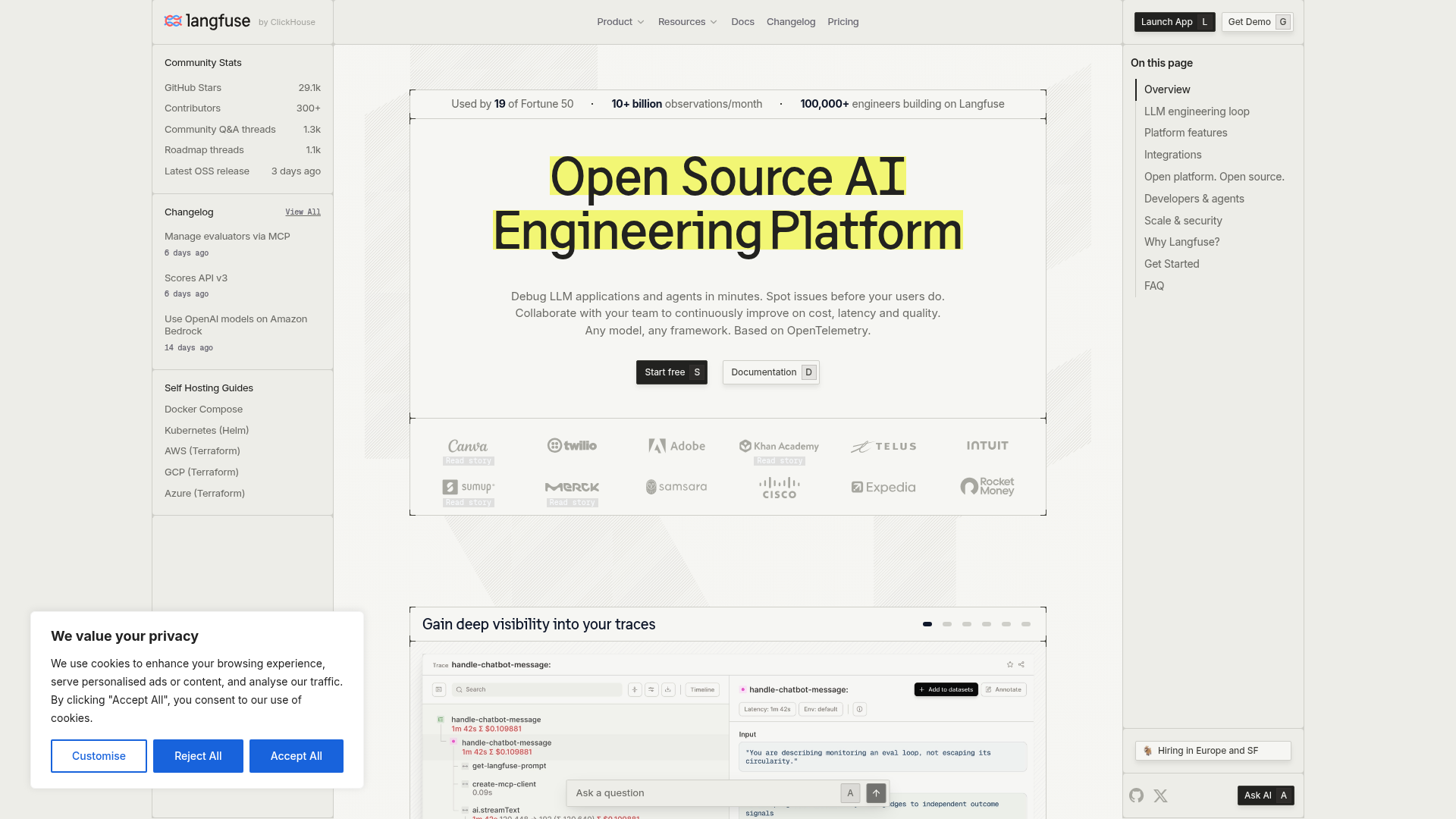Click the Cisco logo
1456x819 pixels.
tap(780, 488)
